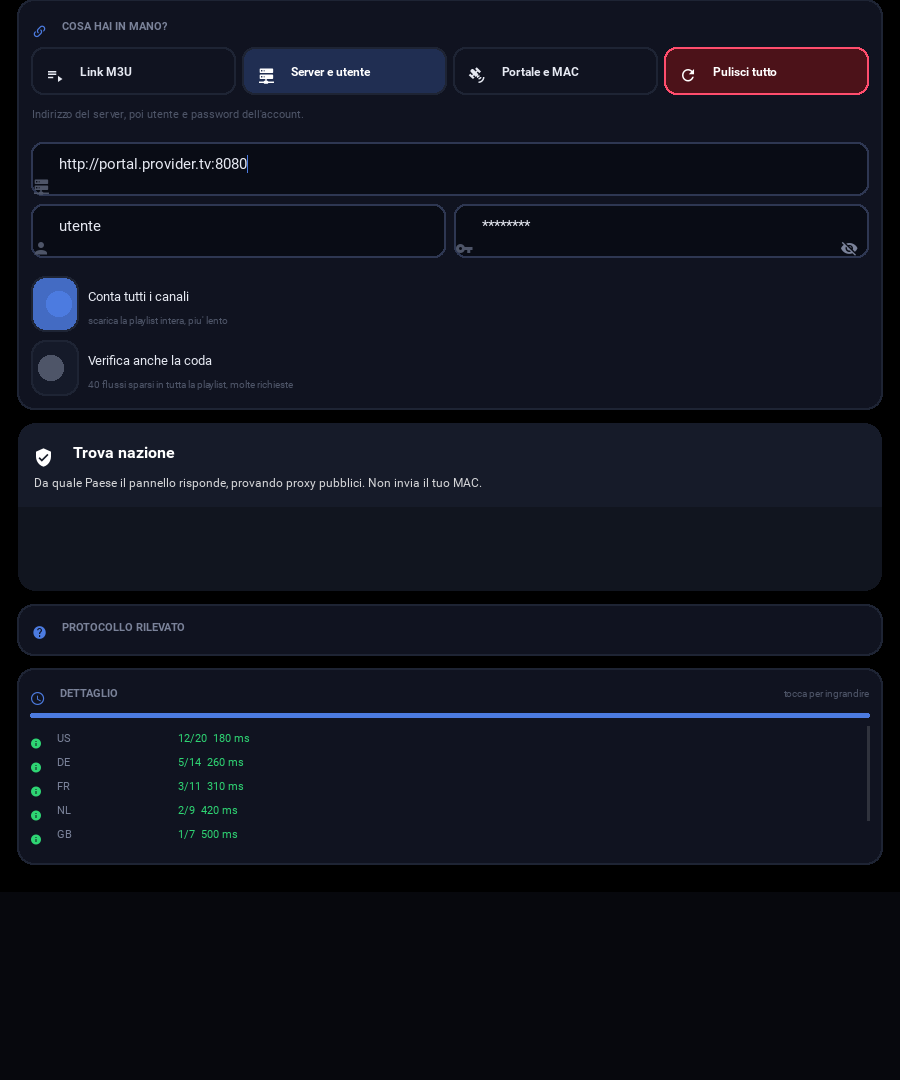Image resolution: width=900 pixels, height=1080 pixels.
Task: Click the US row result 12/20 180 ms
Action: pyautogui.click(x=213, y=738)
